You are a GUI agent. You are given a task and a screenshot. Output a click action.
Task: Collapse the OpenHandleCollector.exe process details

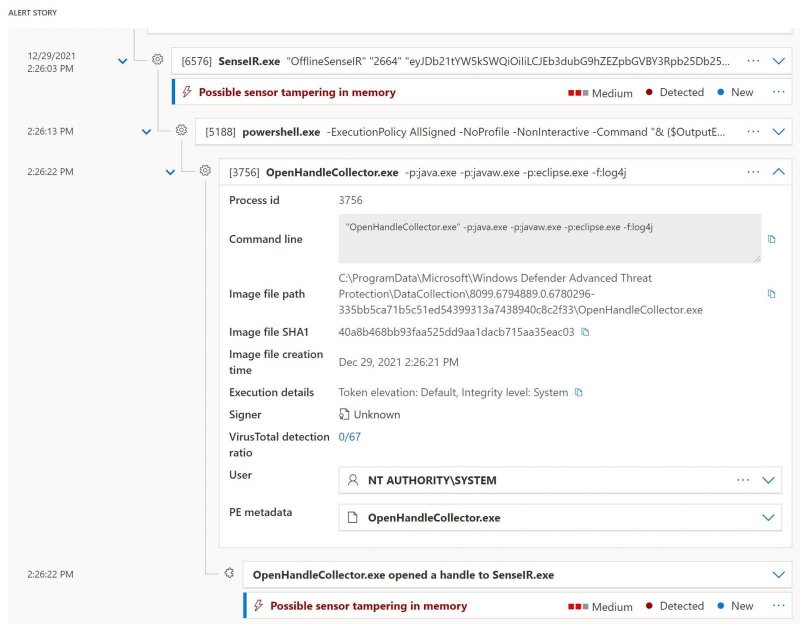tap(779, 171)
